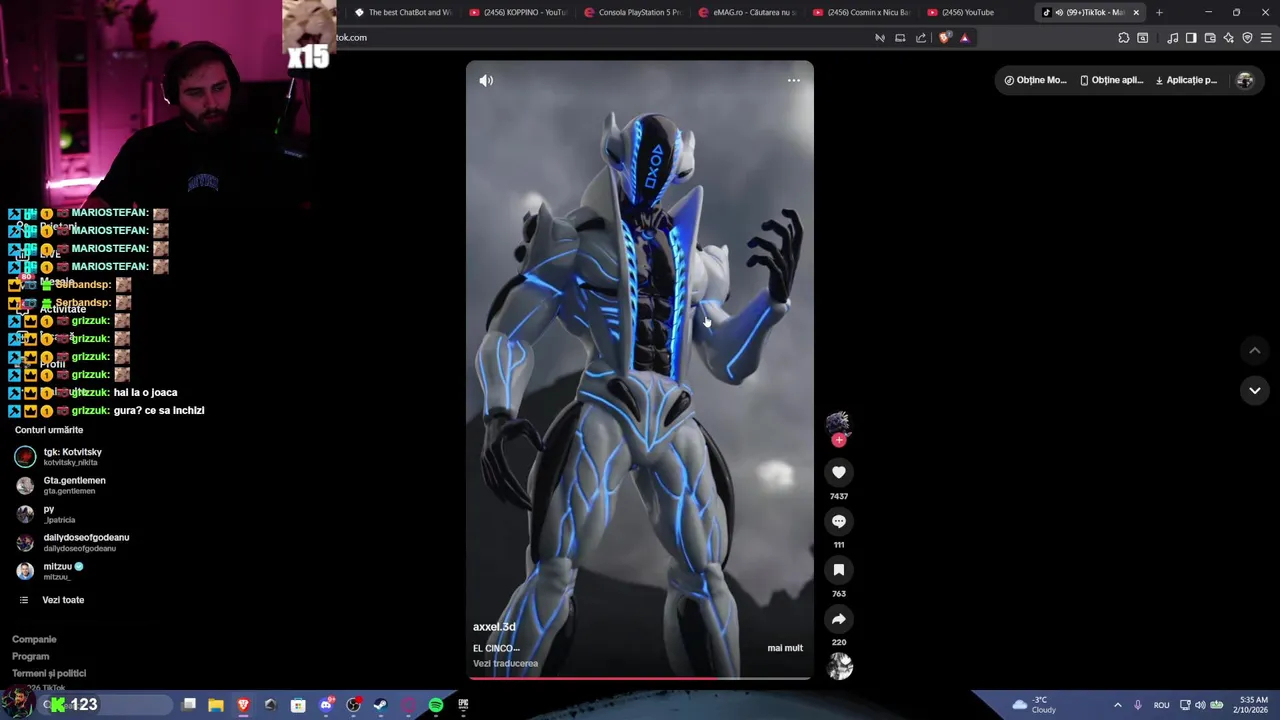Click share page icon in address bar

(921, 38)
